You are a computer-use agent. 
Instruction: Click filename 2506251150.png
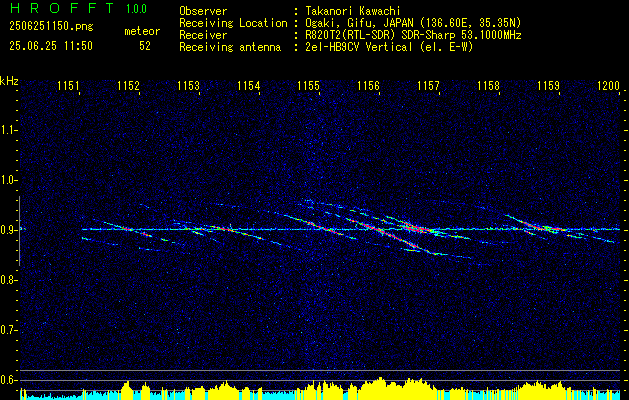(x=51, y=27)
